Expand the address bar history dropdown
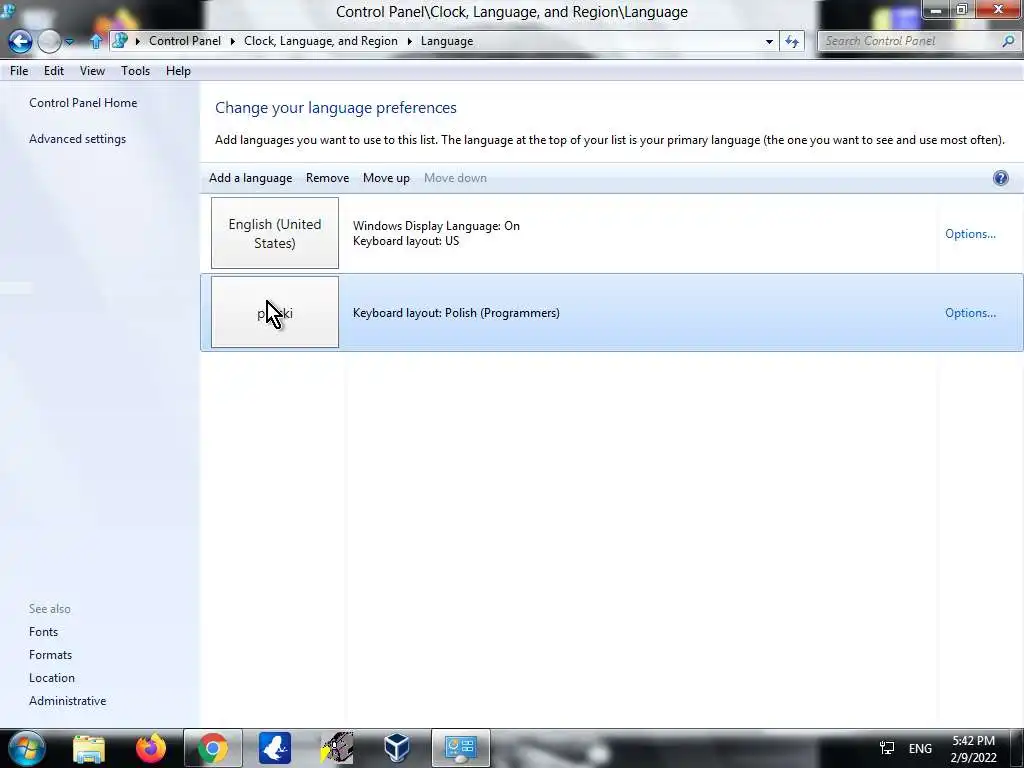Image resolution: width=1024 pixels, height=768 pixels. (x=769, y=41)
